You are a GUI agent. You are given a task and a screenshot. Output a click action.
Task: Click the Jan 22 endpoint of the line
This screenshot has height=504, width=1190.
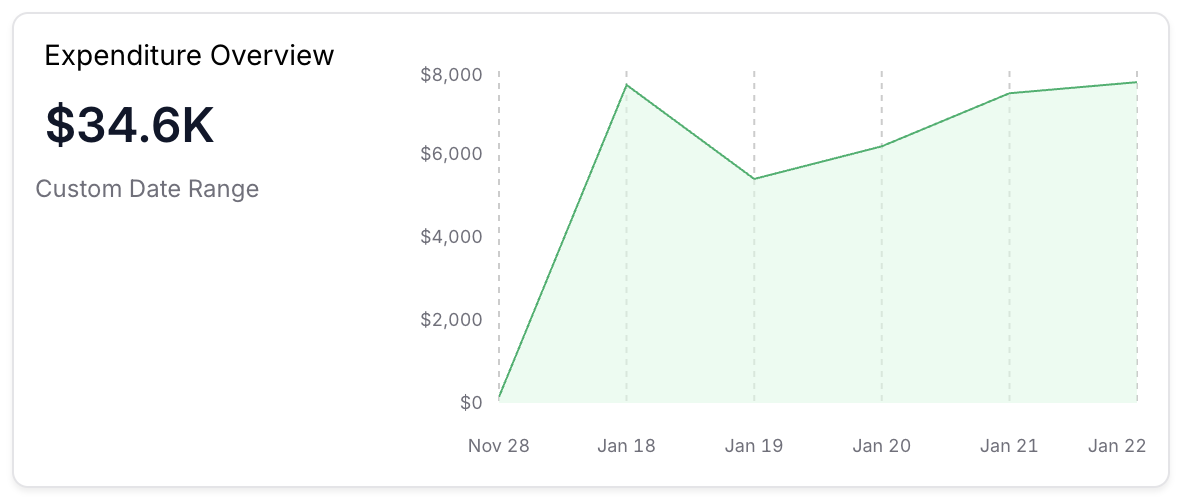pos(1137,82)
